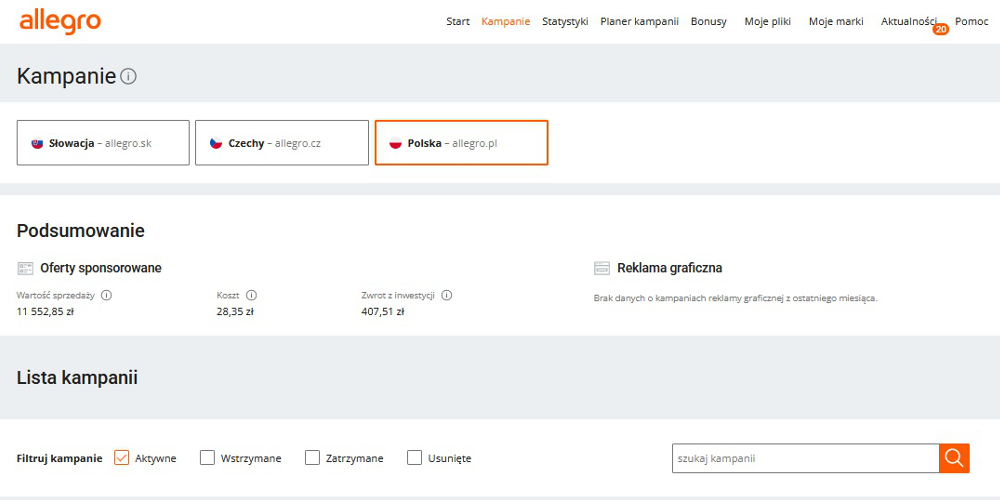Open the Kampanie navigation item
Screen dimensions: 1000x500
506,22
